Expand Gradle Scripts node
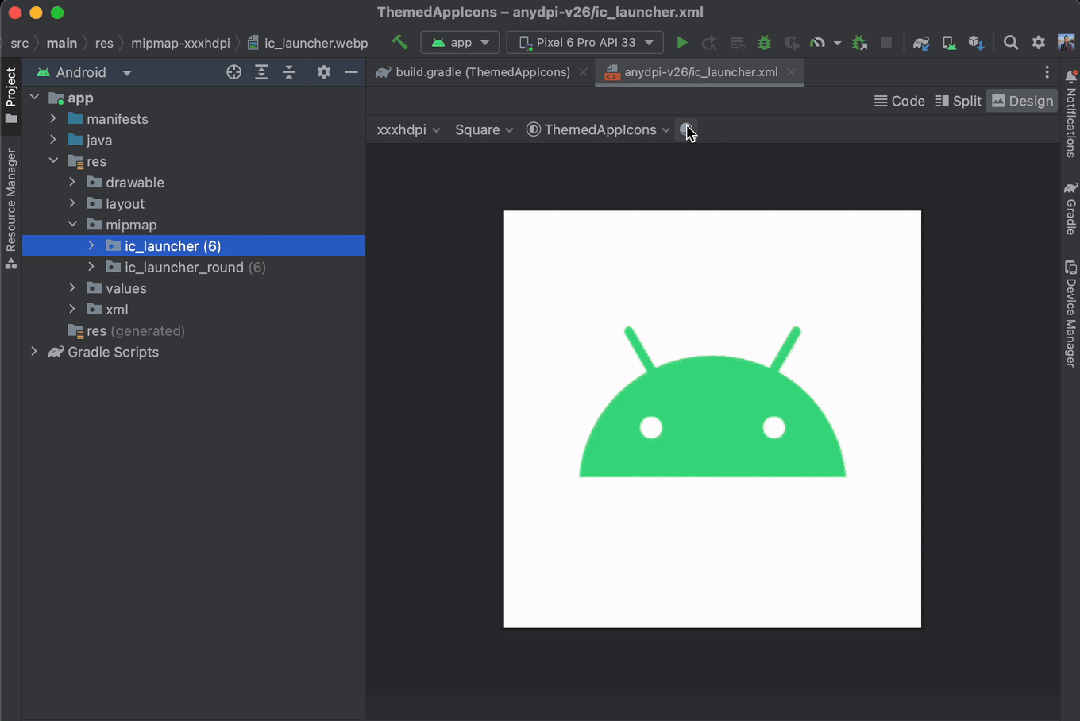This screenshot has height=721, width=1080. (34, 352)
